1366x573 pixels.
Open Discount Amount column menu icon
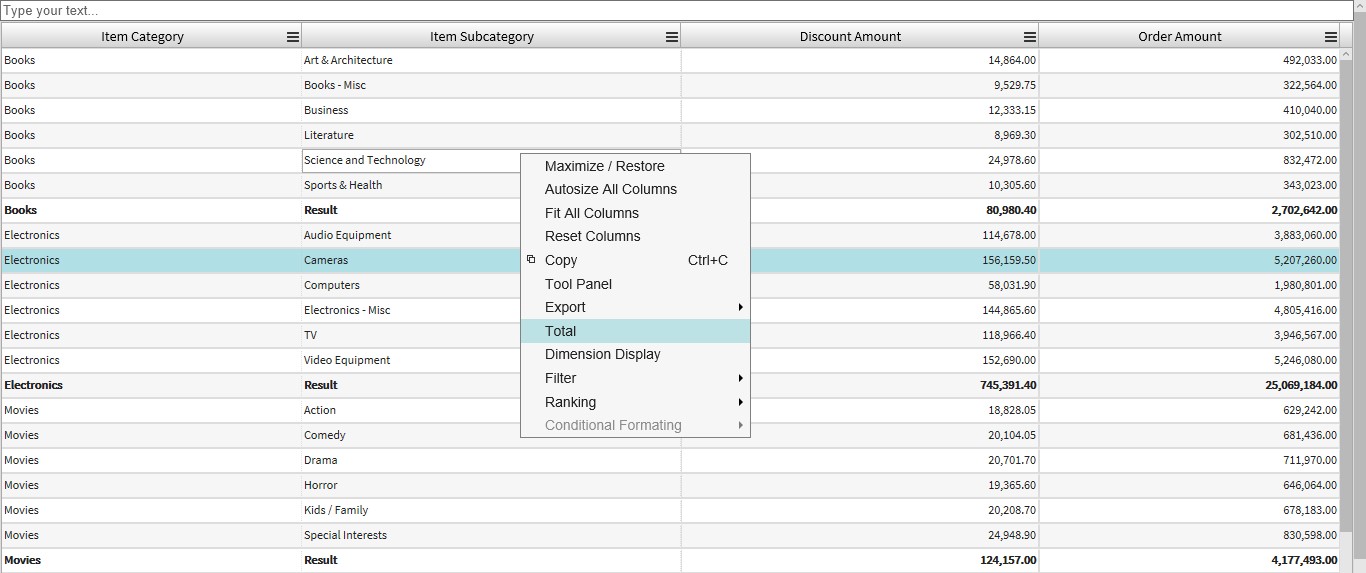(1030, 37)
